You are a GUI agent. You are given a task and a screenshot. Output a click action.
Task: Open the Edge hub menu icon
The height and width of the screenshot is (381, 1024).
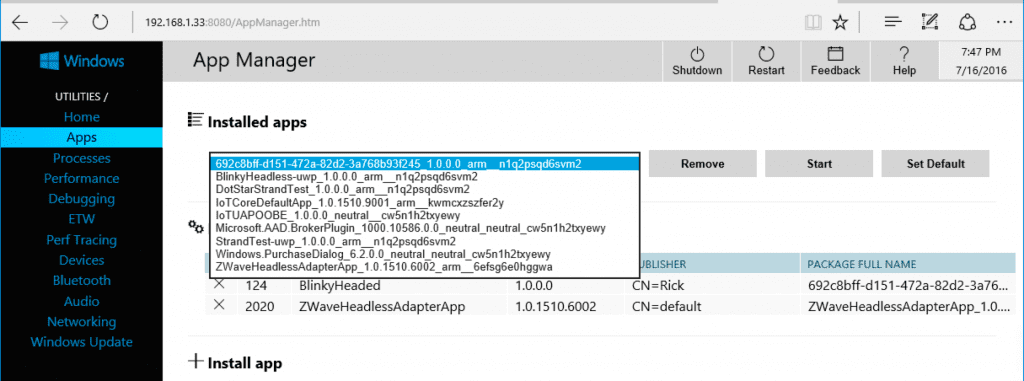893,23
